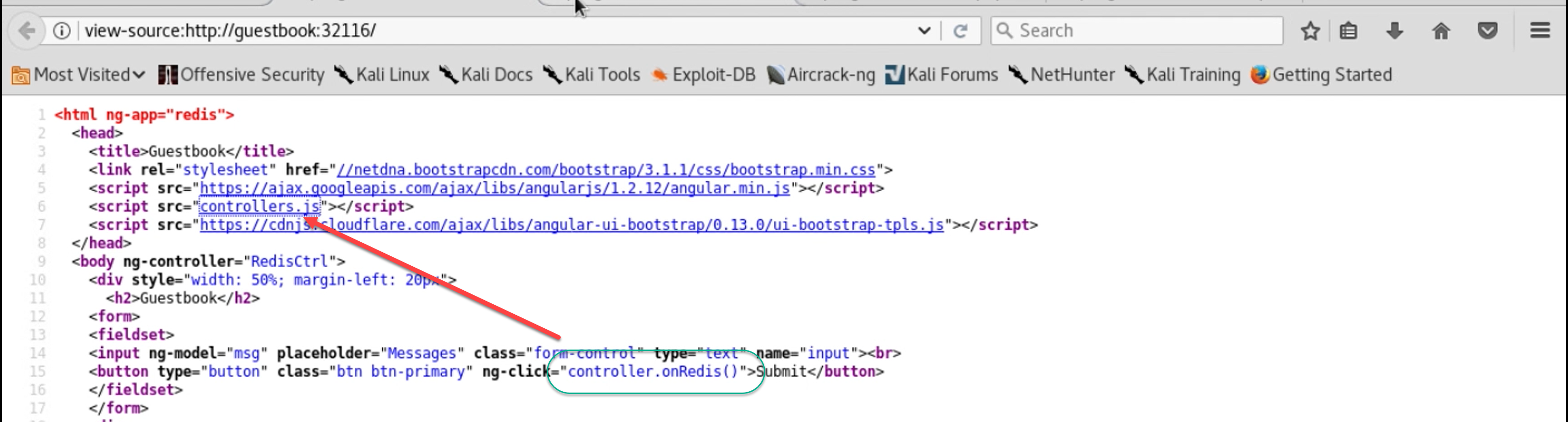
Task: Show bookmarks list icon
Action: coord(1348,30)
